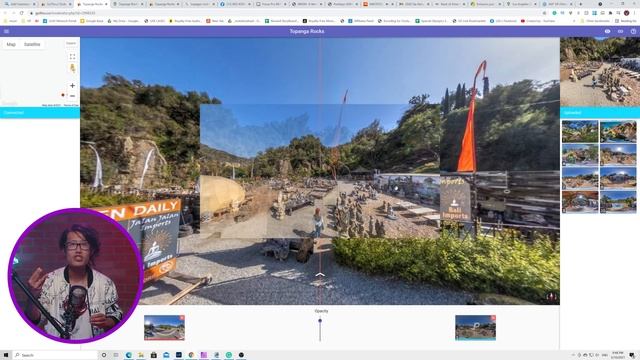Viewport: 640px width, 360px height.
Task: Reload the browser page
Action: (22, 13)
